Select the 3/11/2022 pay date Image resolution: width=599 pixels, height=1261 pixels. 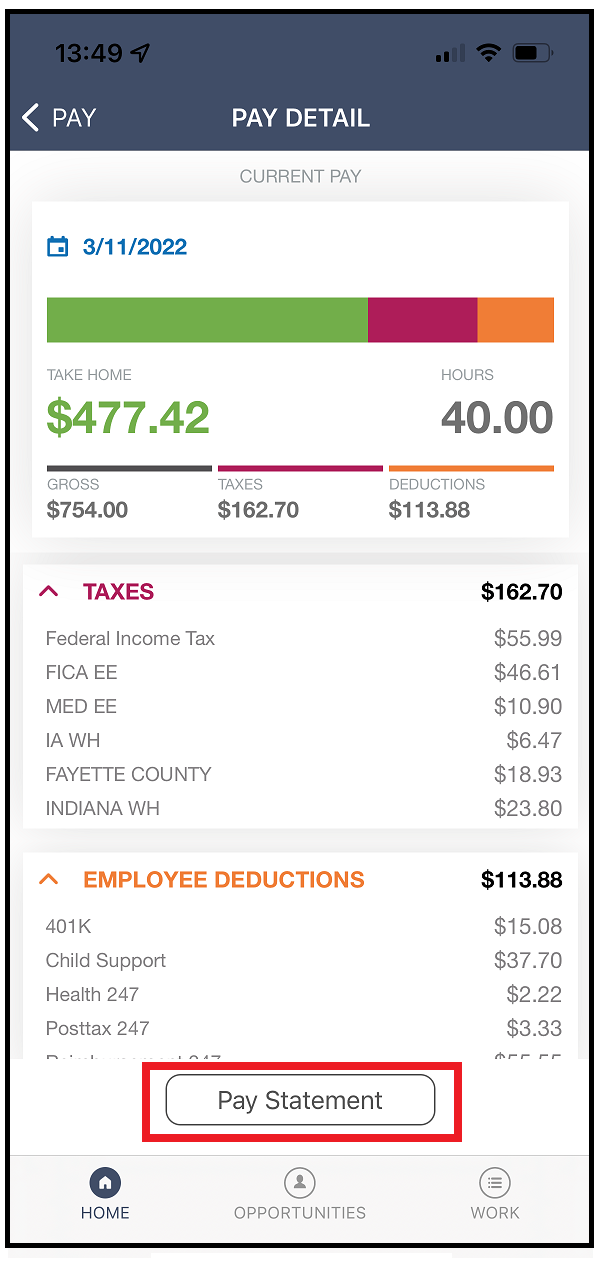pyautogui.click(x=135, y=247)
